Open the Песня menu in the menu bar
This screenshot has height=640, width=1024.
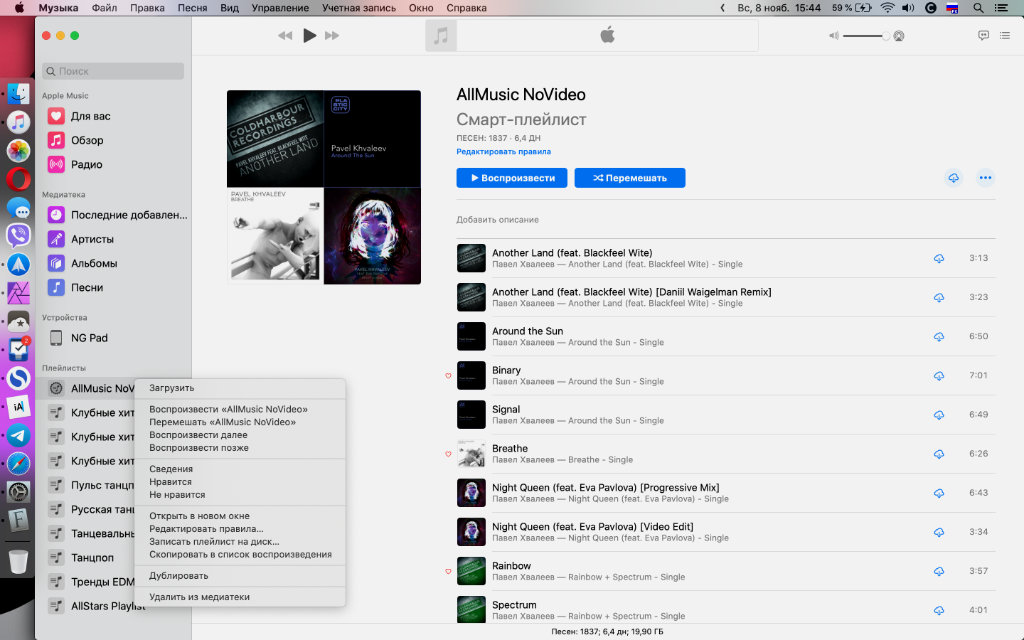click(x=192, y=8)
